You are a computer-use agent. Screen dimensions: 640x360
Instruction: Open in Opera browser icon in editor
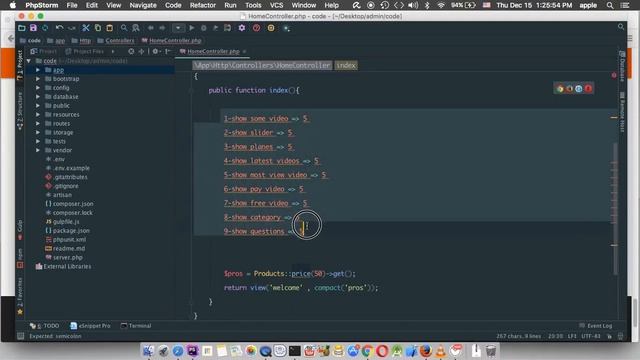(x=588, y=89)
